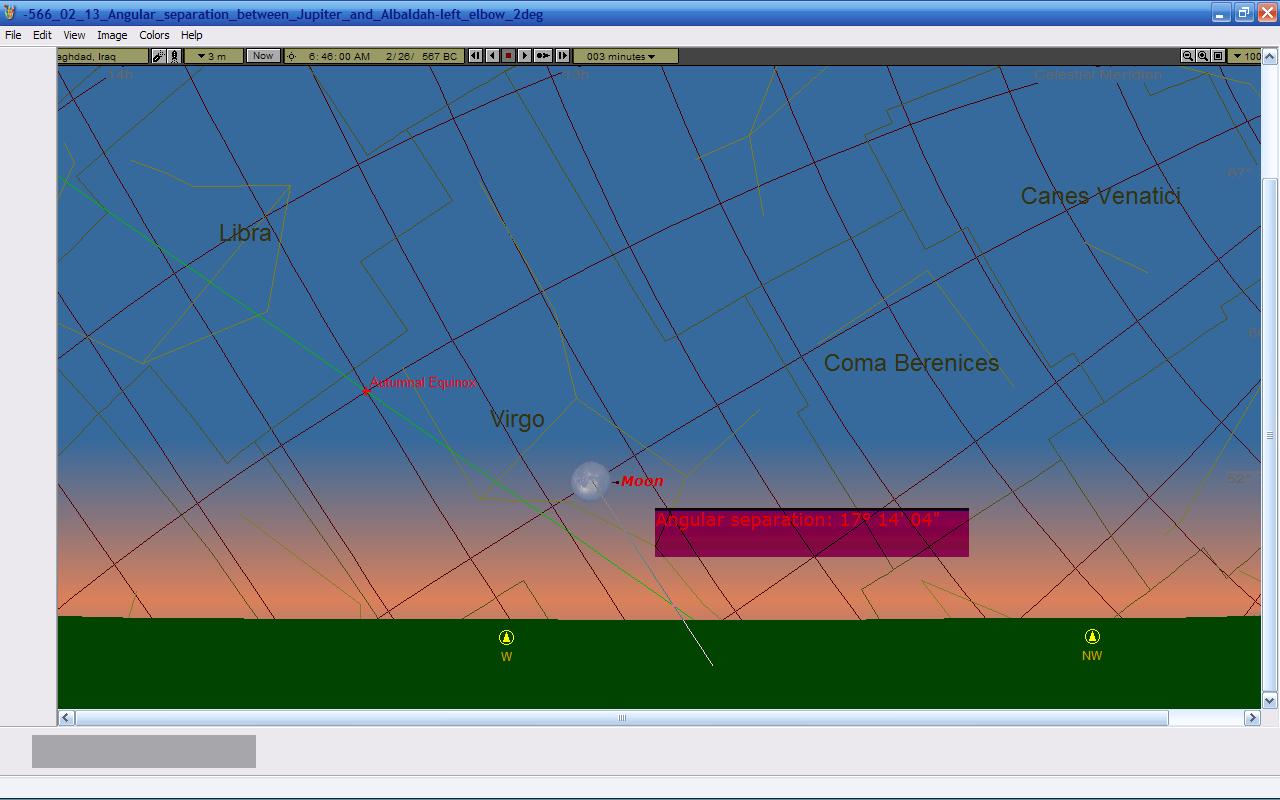1280x800 pixels.
Task: Step time forward one increment
Action: [x=562, y=56]
